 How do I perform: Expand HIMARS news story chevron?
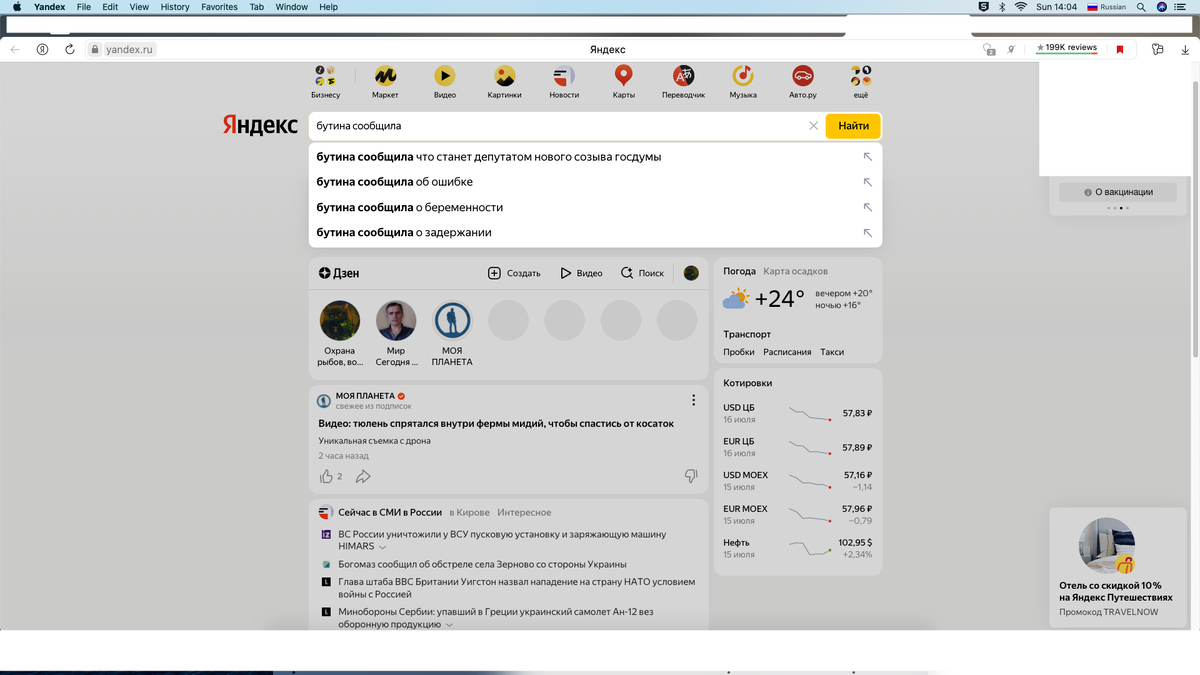[x=382, y=547]
